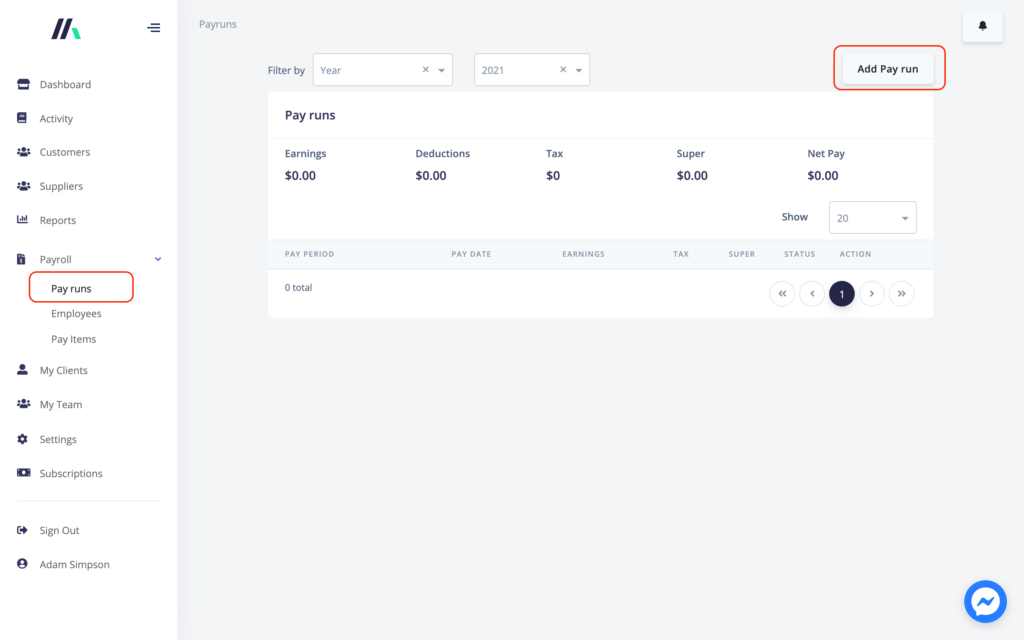
Task: Click the Add Pay run button
Action: point(887,69)
